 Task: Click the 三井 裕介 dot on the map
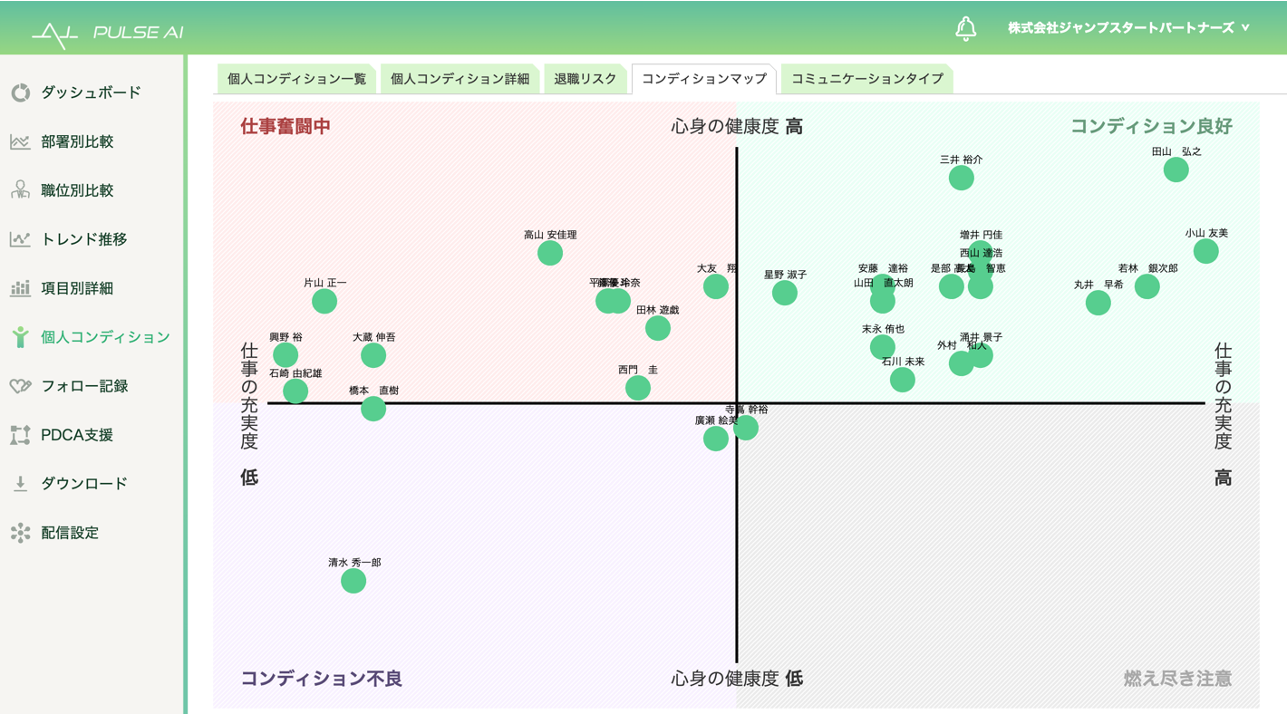(961, 178)
